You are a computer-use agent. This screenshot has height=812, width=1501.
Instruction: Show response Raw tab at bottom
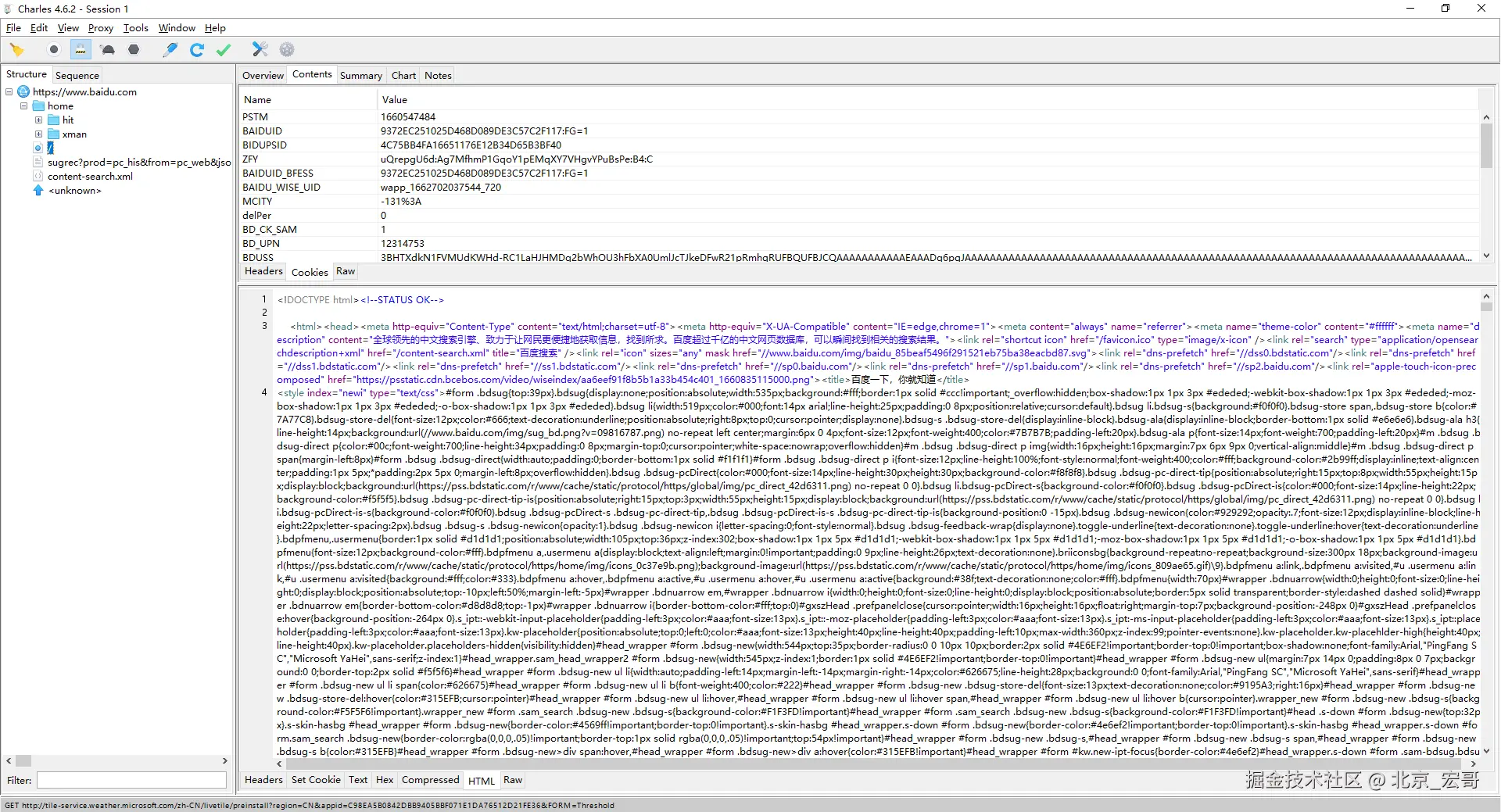tap(513, 780)
